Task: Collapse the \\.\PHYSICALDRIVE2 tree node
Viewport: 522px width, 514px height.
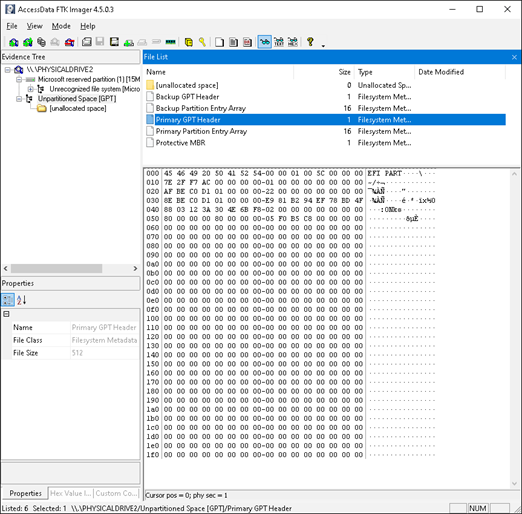Action: pos(8,70)
